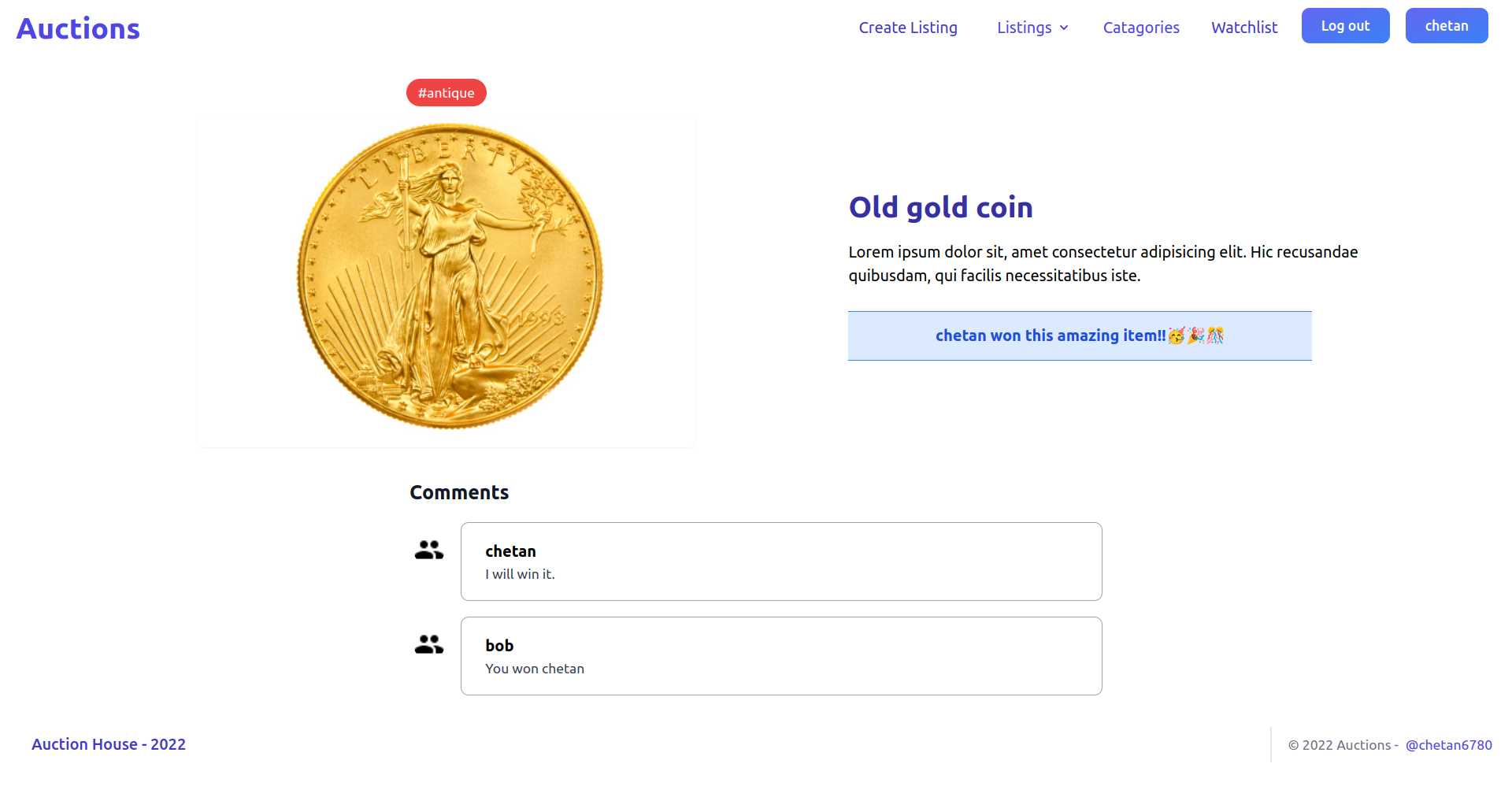Click the Auctions logo in the header
This screenshot has height=797, width=1512.
click(x=78, y=29)
